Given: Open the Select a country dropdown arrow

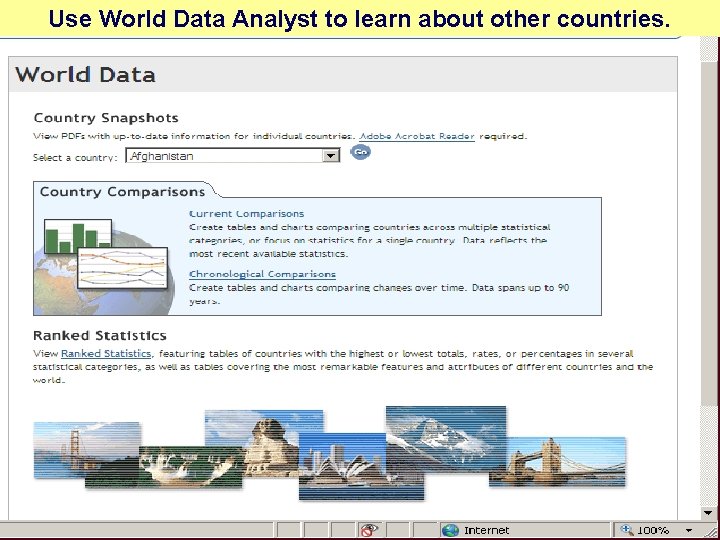Looking at the screenshot, I should pyautogui.click(x=330, y=156).
